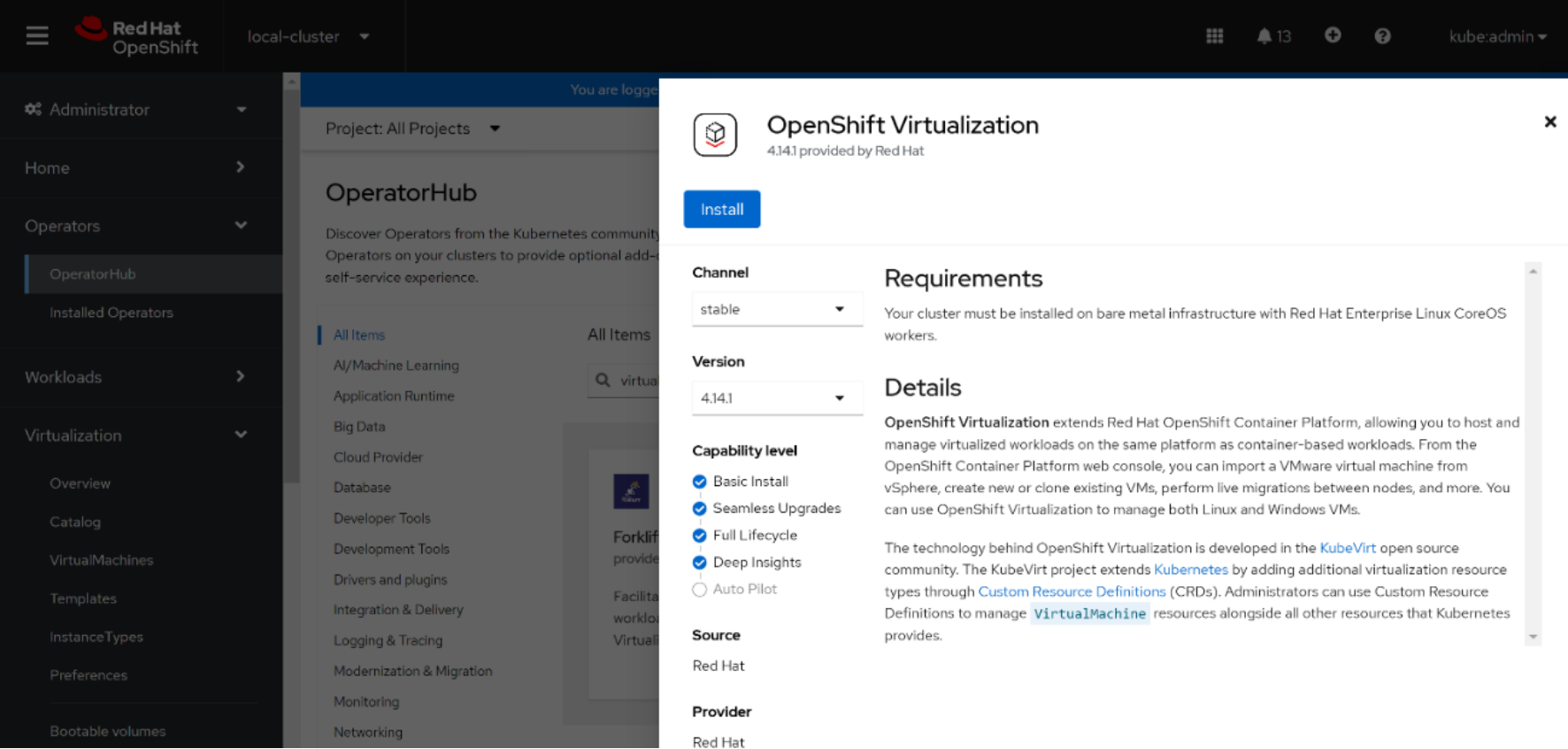The height and width of the screenshot is (749, 1568).
Task: Click the Red Hat OpenShift logo
Action: pos(137,36)
